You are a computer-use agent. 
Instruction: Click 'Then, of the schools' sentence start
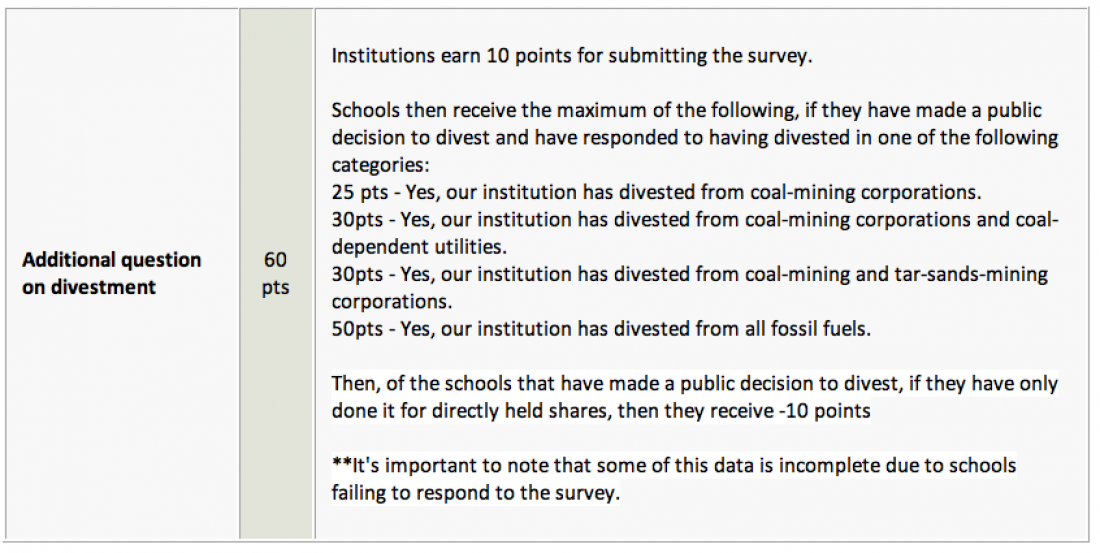click(x=419, y=383)
